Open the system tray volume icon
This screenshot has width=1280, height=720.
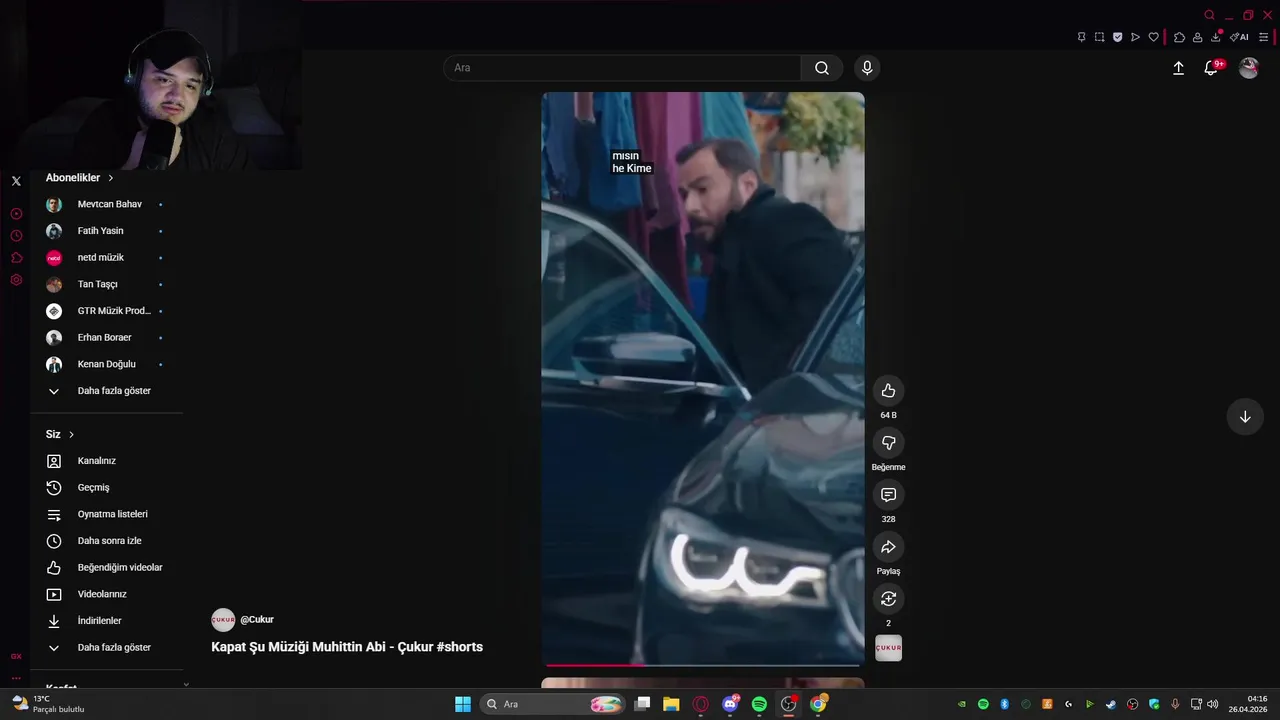click(x=1212, y=704)
